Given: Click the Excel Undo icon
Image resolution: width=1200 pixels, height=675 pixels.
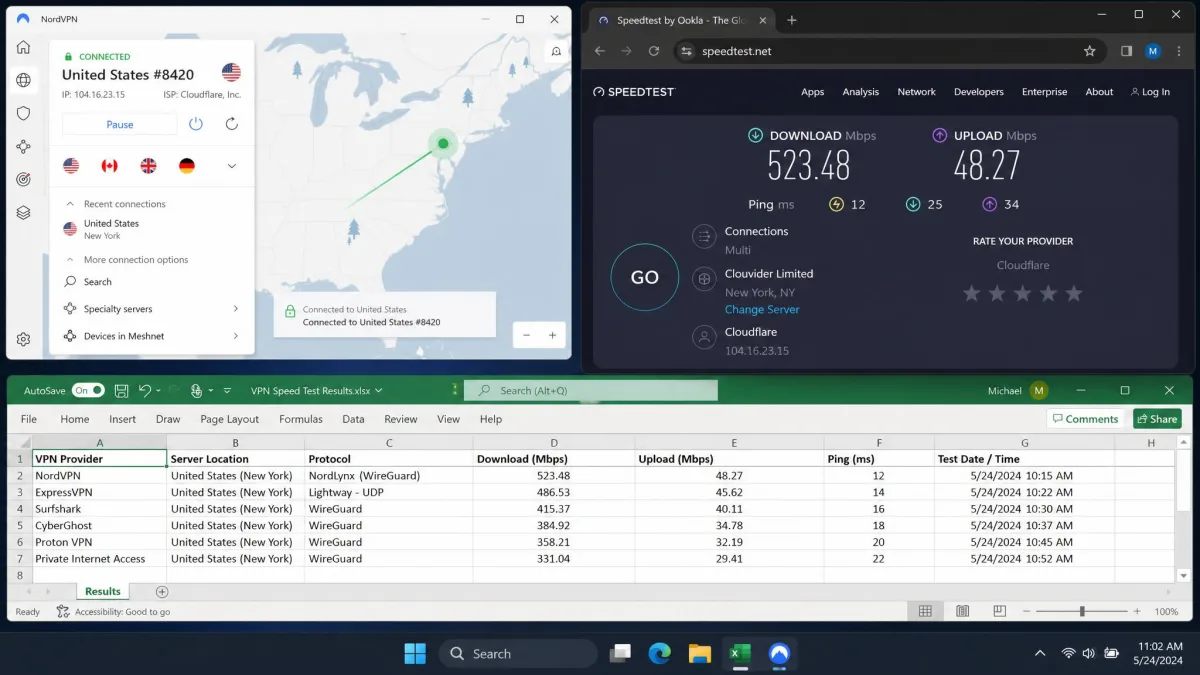Looking at the screenshot, I should point(146,391).
